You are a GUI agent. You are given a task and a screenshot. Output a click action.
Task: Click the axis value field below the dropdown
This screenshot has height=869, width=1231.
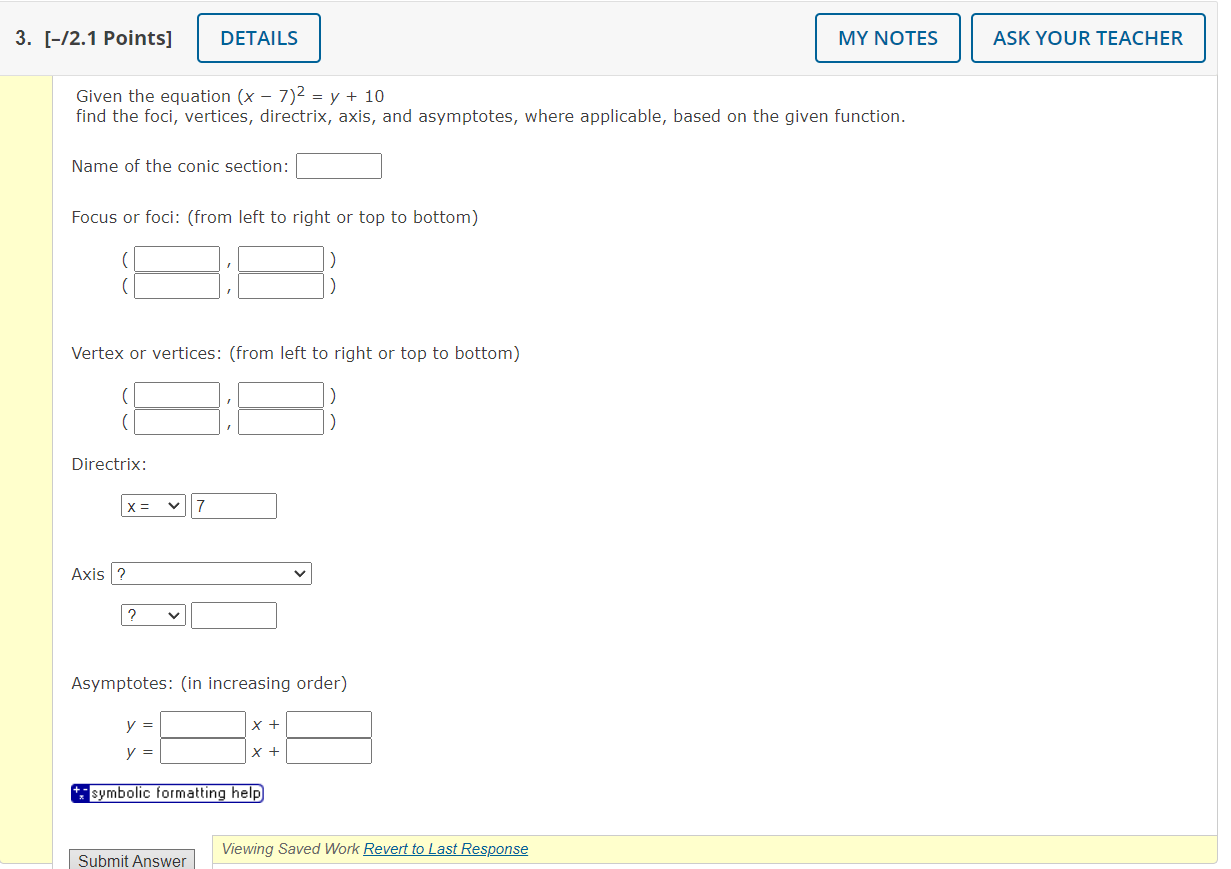(233, 614)
